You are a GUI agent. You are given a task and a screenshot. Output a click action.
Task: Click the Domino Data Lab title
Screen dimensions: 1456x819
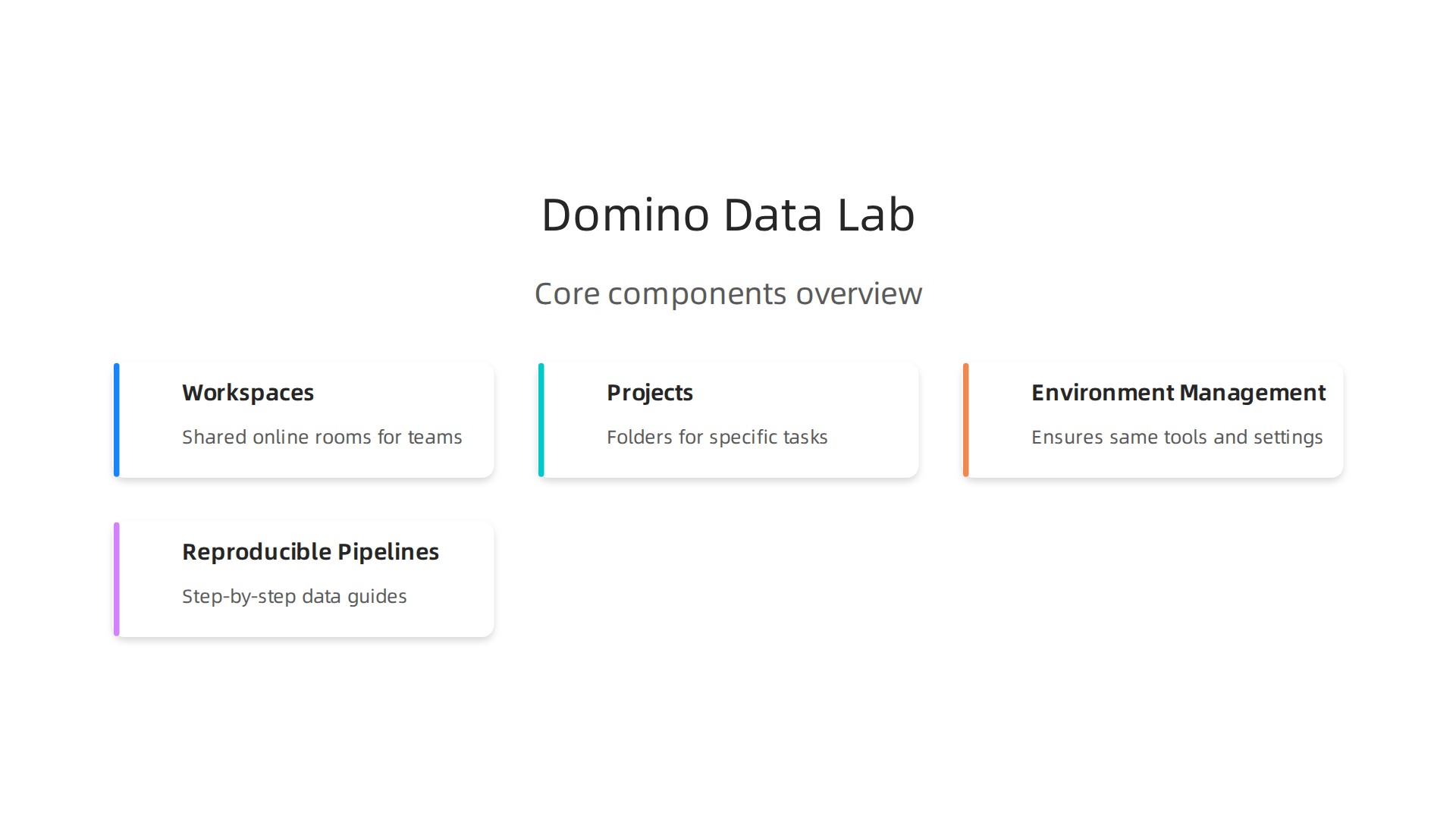(728, 215)
